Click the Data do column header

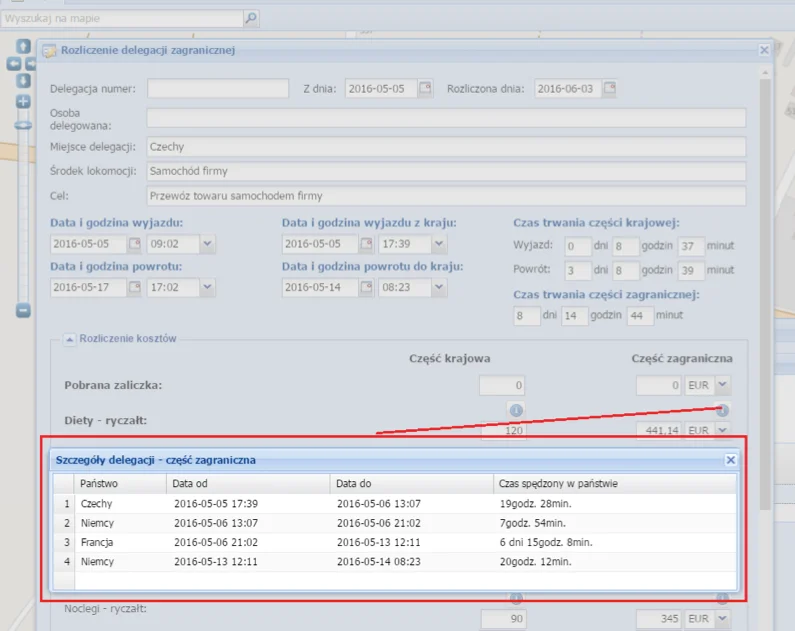click(412, 484)
